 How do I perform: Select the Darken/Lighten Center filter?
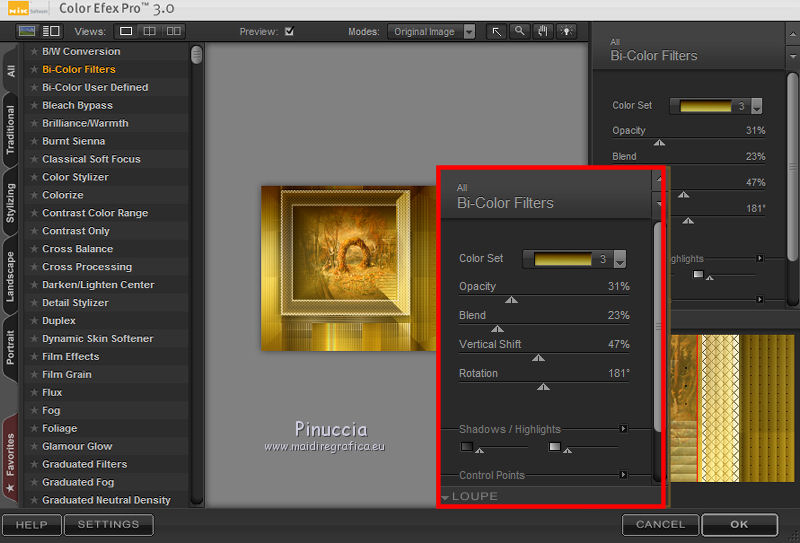98,285
